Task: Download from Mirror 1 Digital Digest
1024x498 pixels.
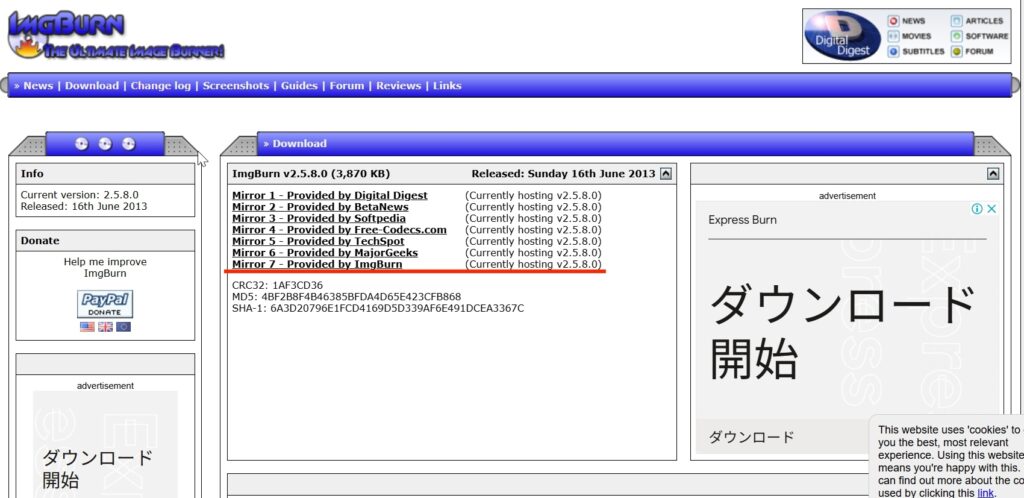Action: pos(330,195)
